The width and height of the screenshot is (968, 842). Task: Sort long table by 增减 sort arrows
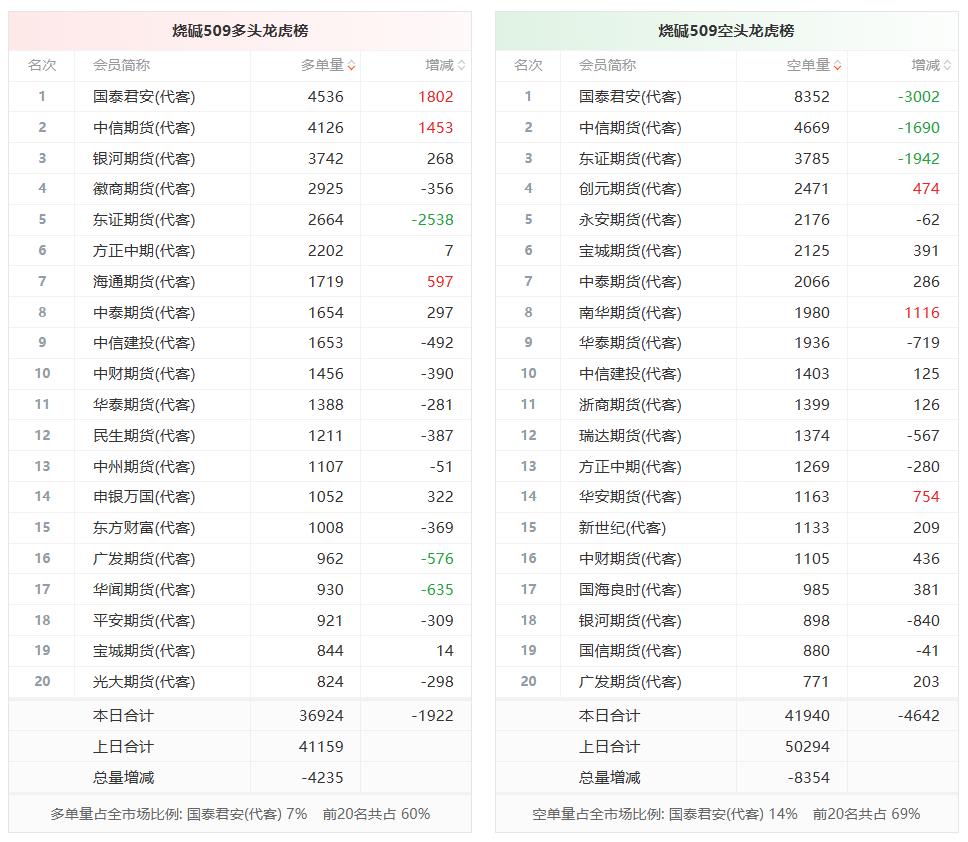[x=461, y=65]
